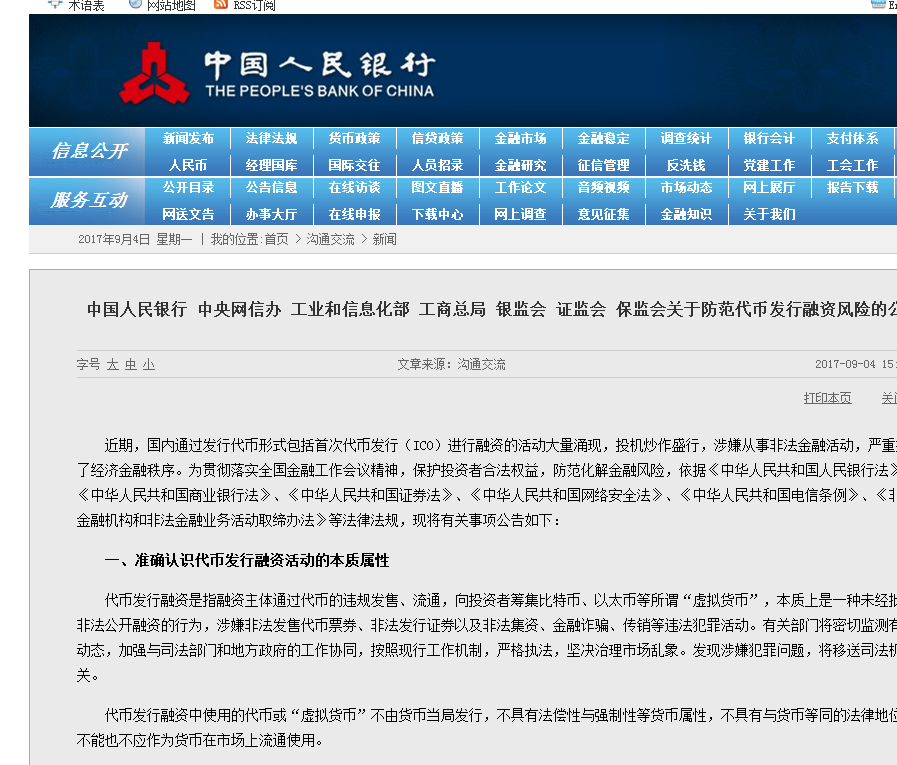Viewport: 897px width, 765px height.
Task: Set font size to 中
Action: (131, 364)
